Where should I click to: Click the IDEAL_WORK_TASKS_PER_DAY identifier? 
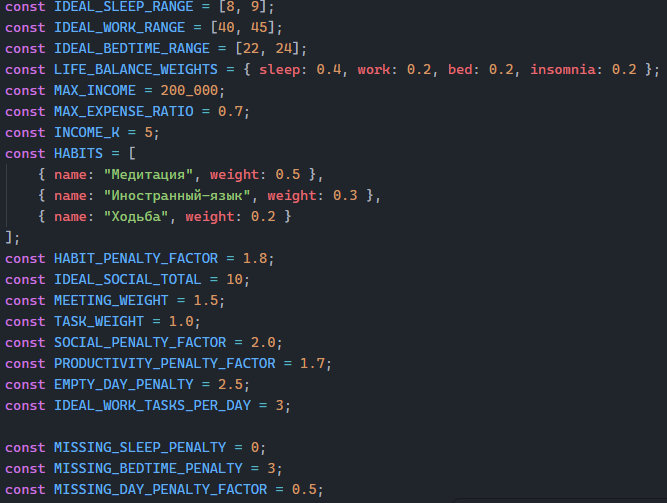click(x=152, y=406)
